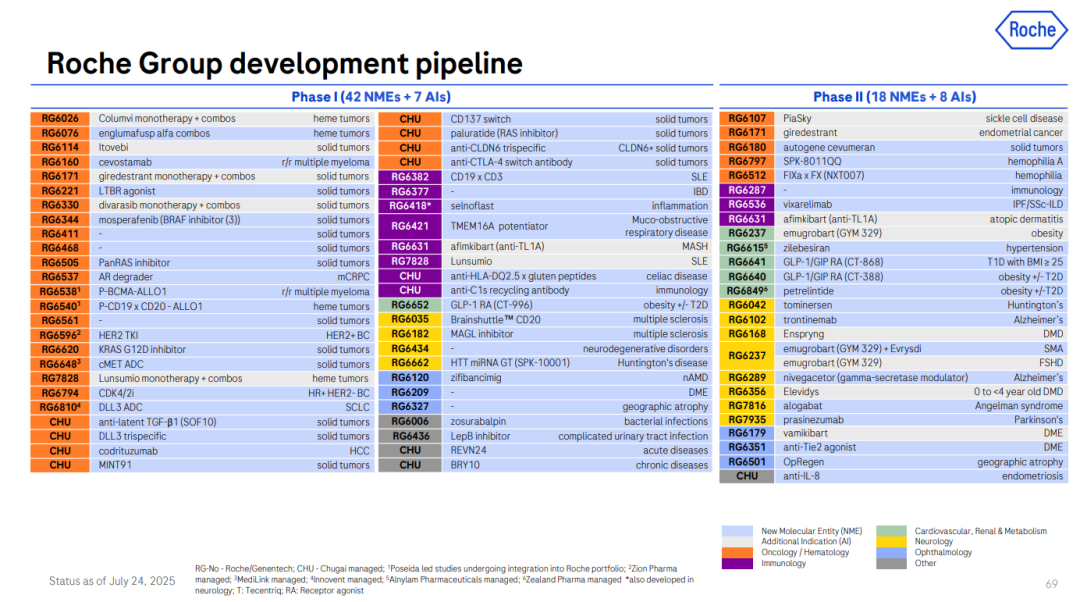The height and width of the screenshot is (602, 1080).
Task: Select the DLL3 ADC entry
Action: (121, 408)
